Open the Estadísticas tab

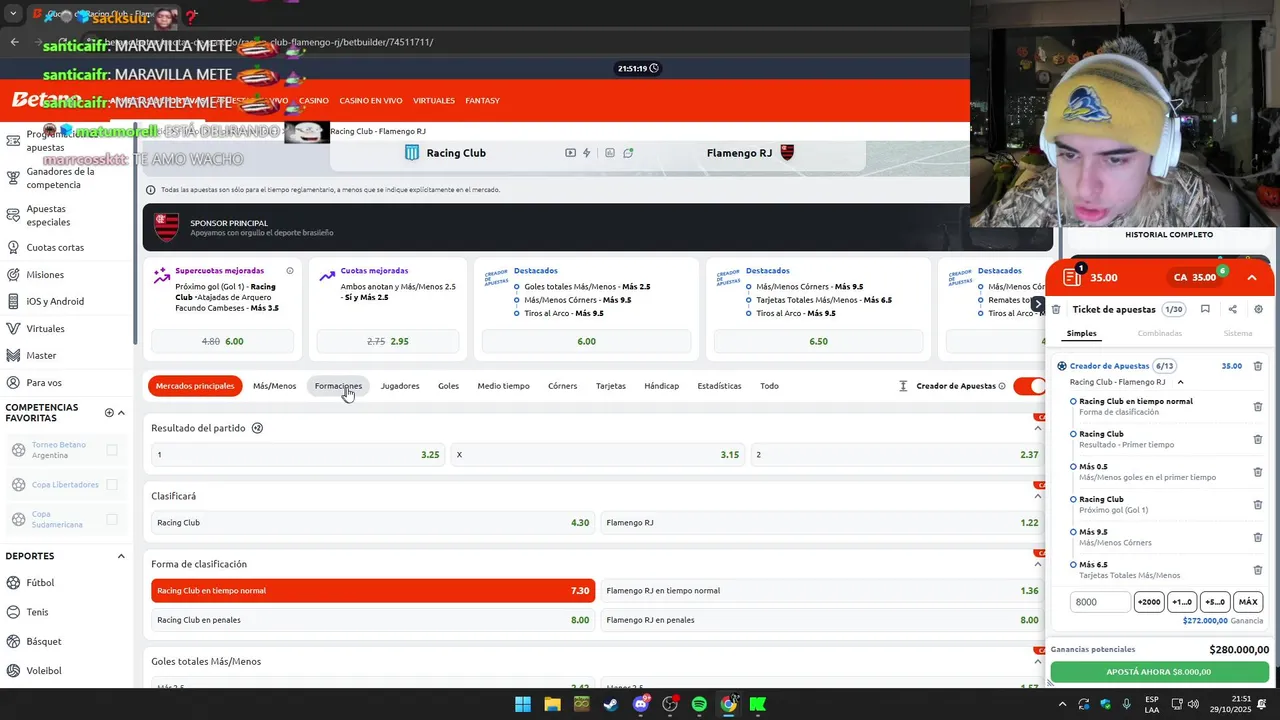coord(719,386)
